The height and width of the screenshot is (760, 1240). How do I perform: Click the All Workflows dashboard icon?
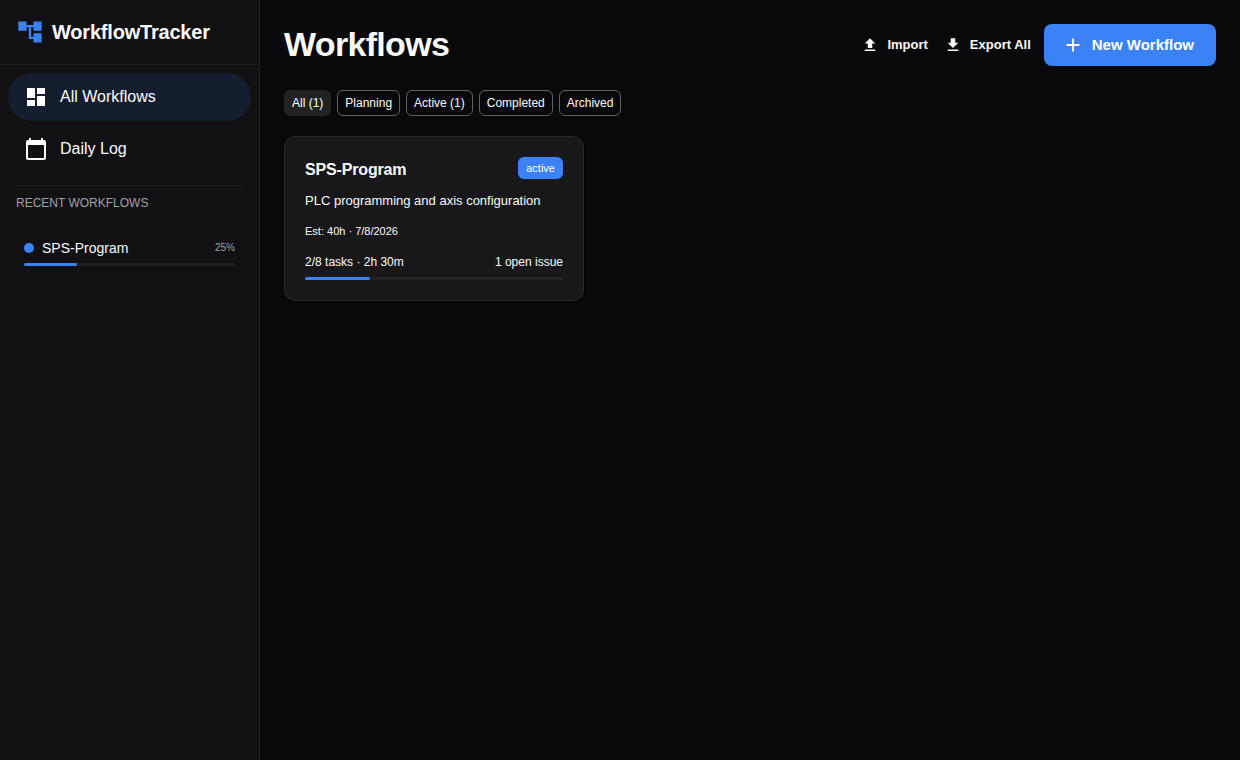click(36, 97)
